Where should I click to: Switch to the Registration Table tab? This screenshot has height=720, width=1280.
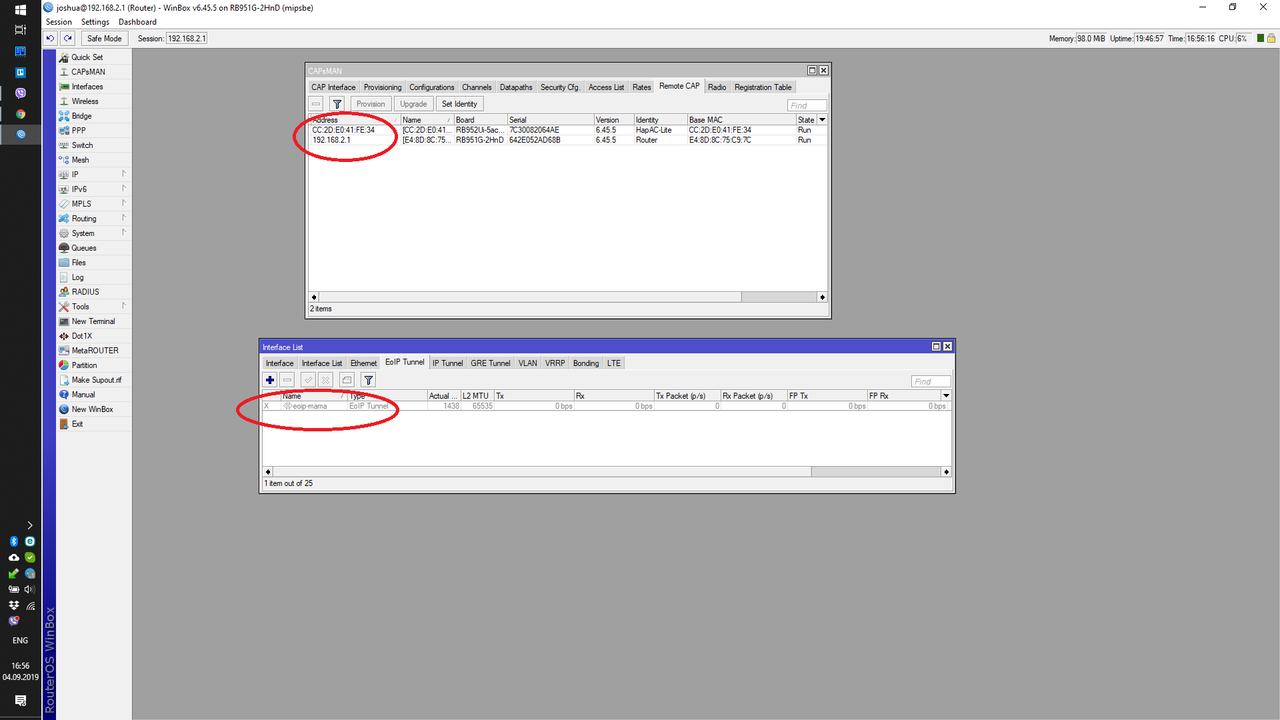[763, 87]
